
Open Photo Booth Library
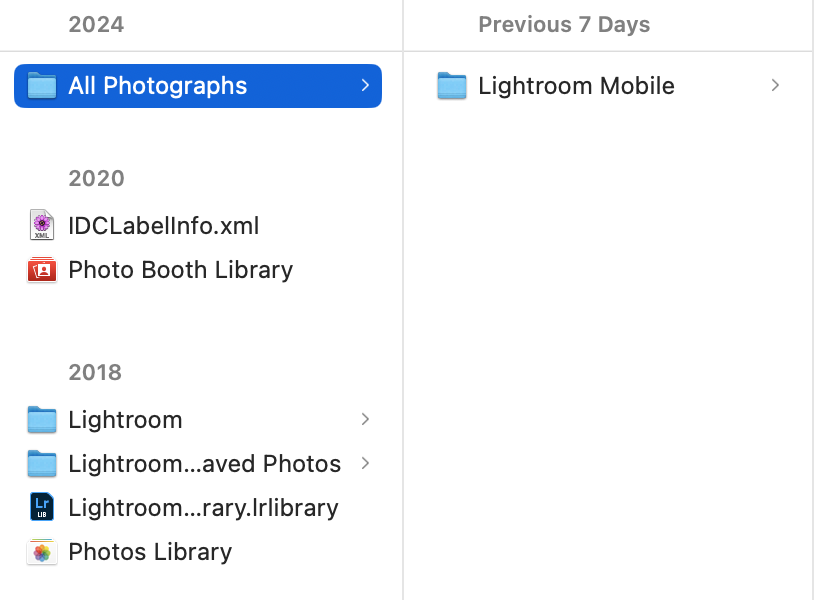tap(180, 270)
